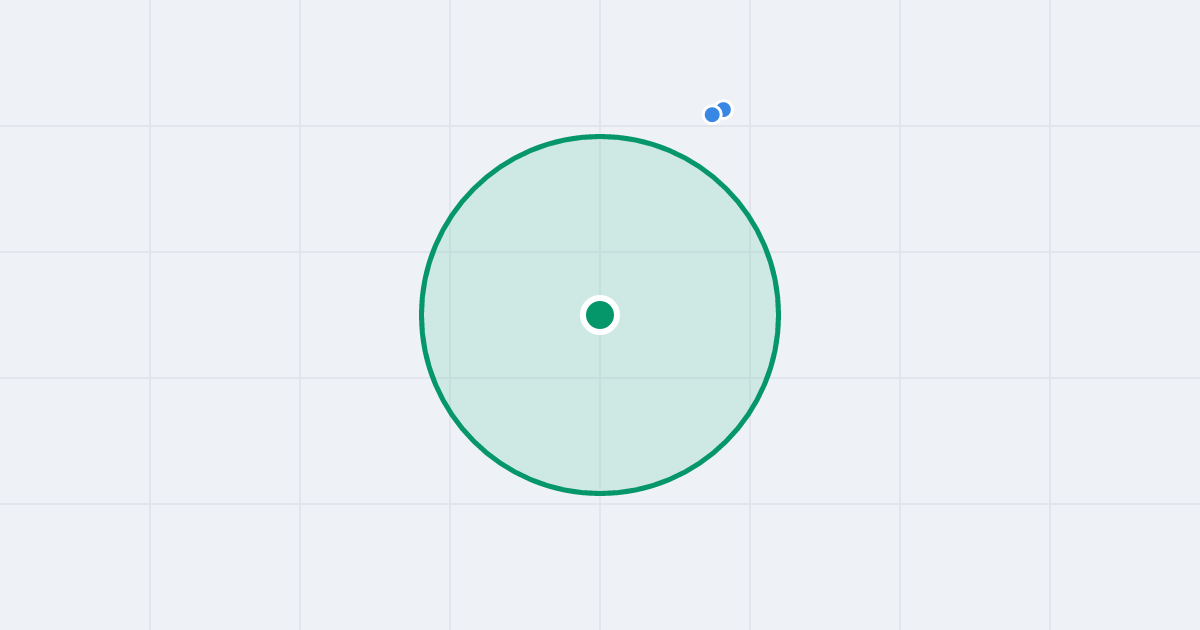
Task: Click the green circle outline at its topmost point
Action: [x=600, y=136]
